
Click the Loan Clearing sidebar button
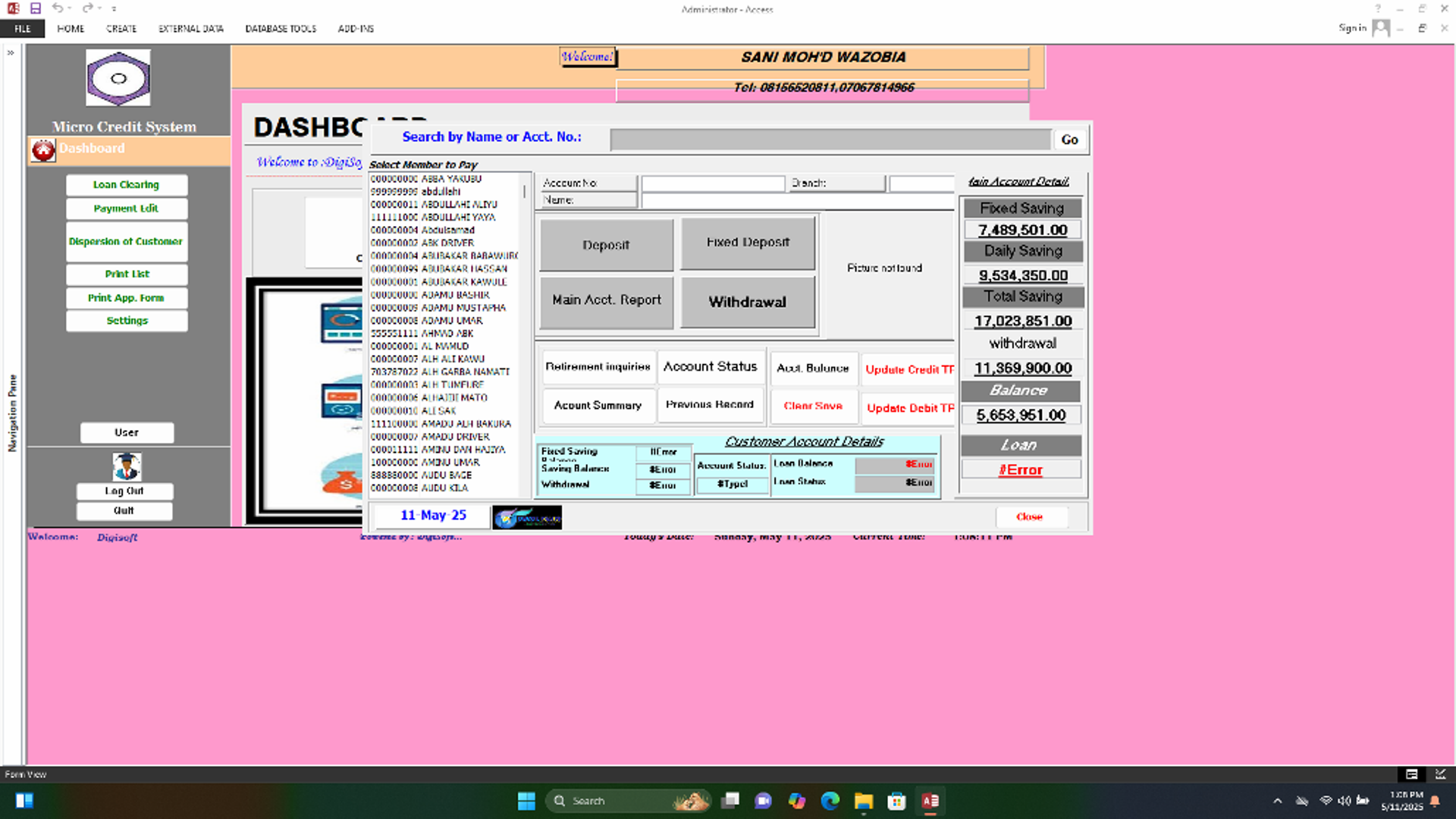pos(126,185)
